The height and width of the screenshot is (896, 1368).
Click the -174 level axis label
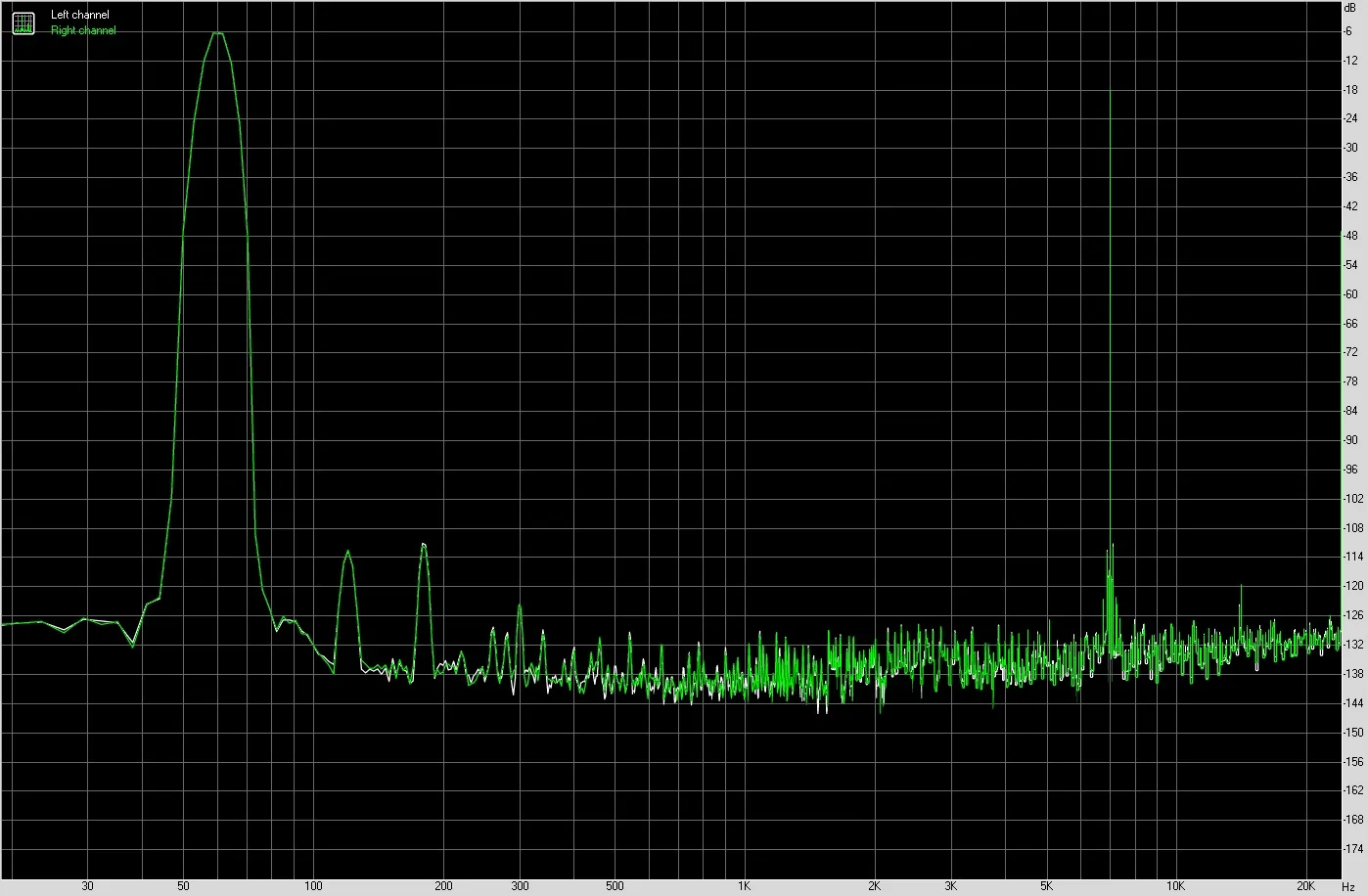[x=1353, y=849]
